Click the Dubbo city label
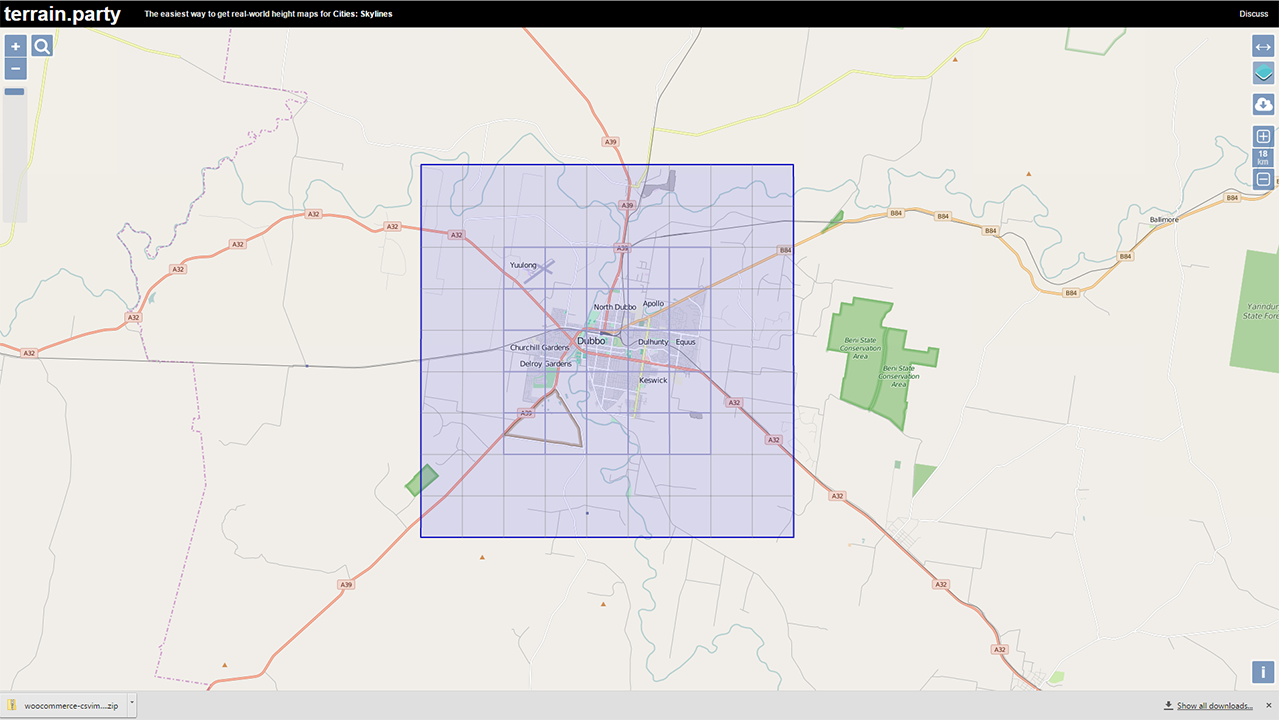This screenshot has width=1279, height=720. [x=591, y=341]
